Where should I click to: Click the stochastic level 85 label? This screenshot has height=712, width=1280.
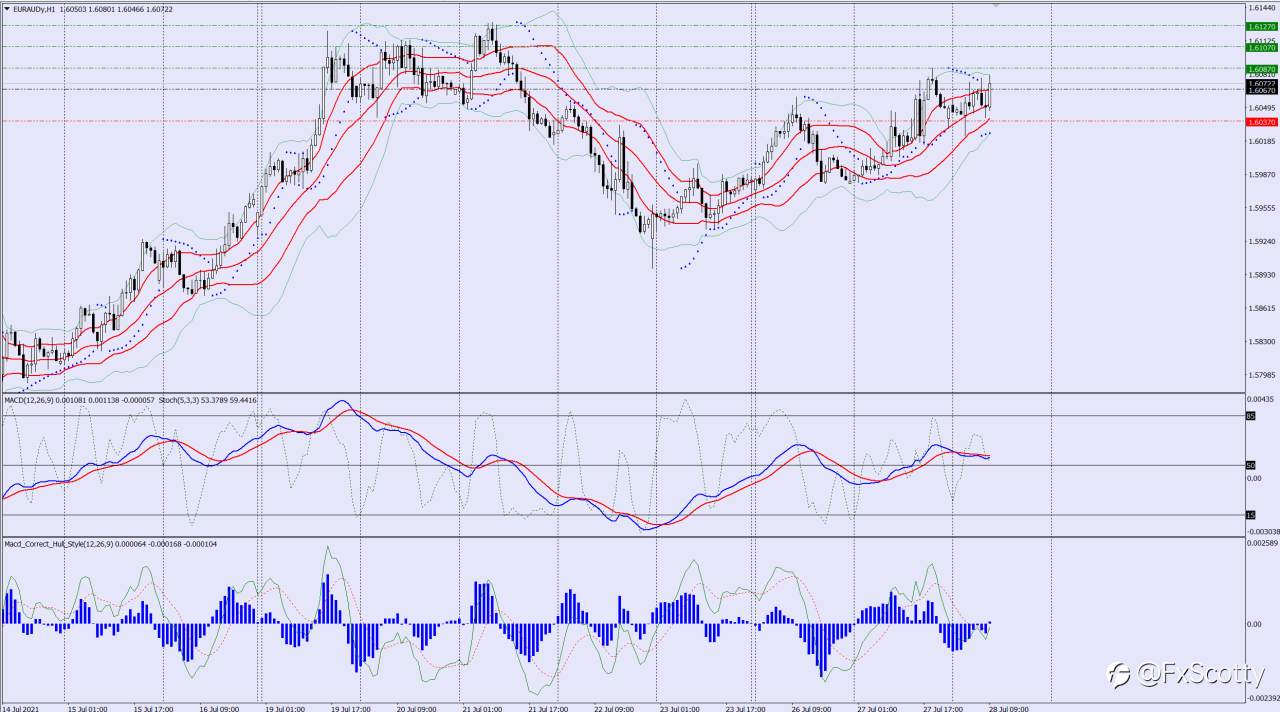click(1250, 416)
